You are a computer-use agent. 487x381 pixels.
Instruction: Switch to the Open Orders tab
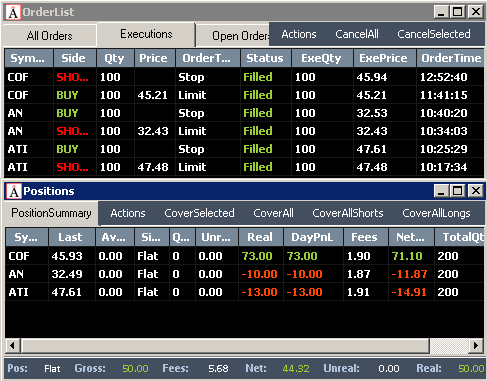point(233,36)
